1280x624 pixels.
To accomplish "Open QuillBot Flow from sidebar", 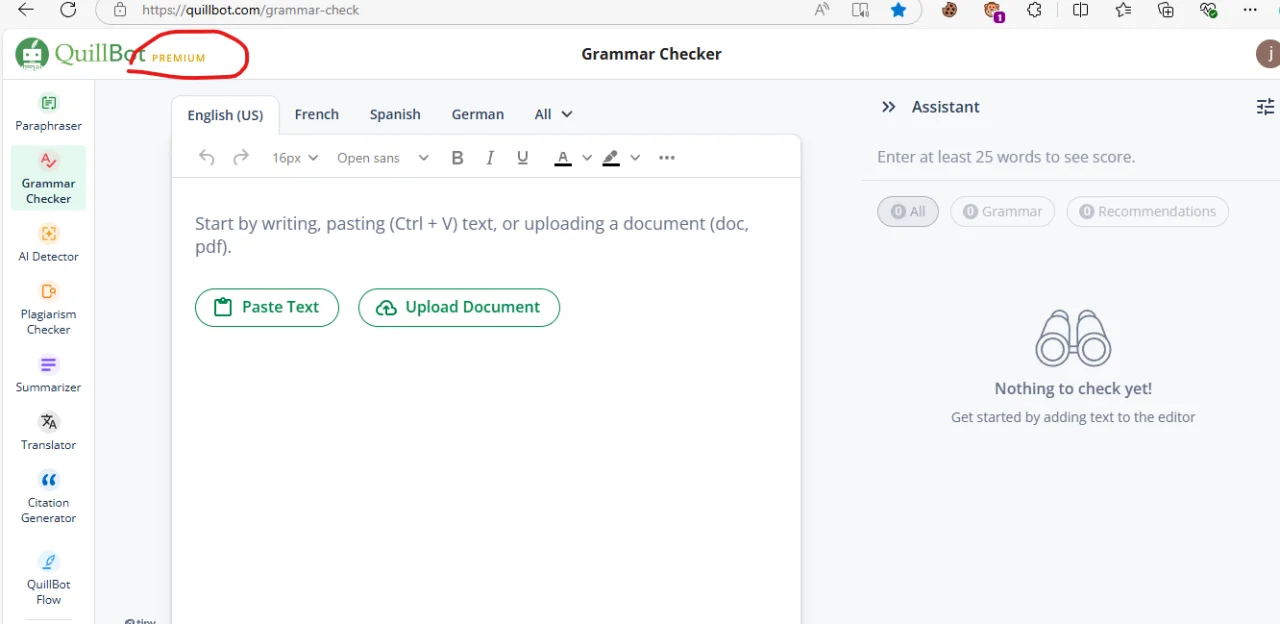I will [x=48, y=578].
